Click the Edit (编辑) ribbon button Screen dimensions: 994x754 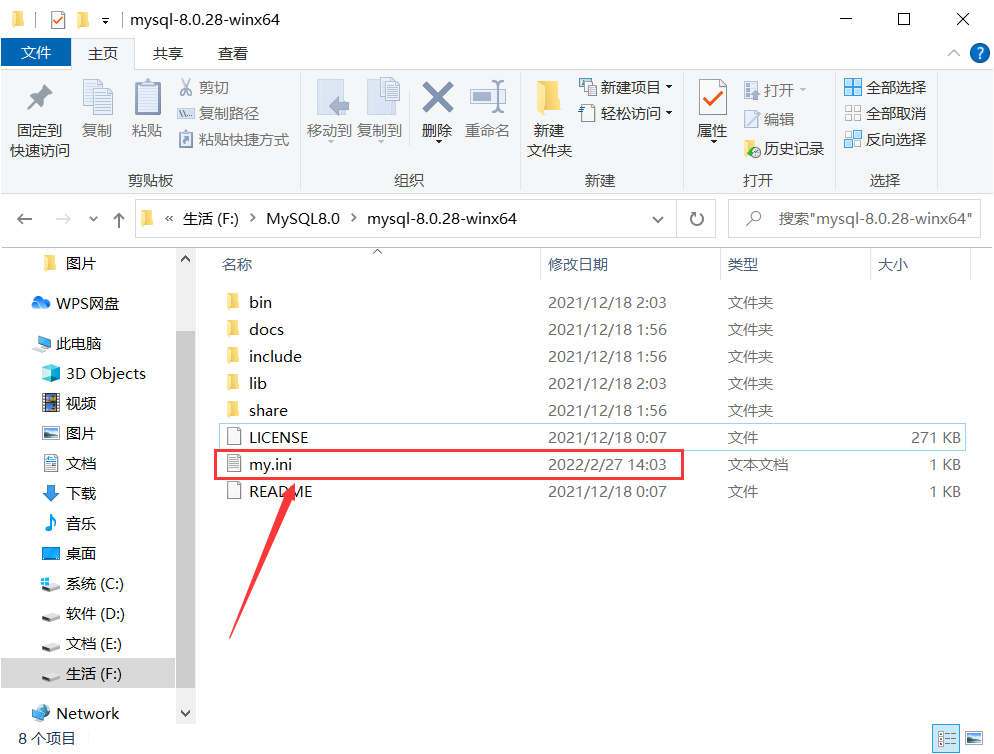pos(769,119)
